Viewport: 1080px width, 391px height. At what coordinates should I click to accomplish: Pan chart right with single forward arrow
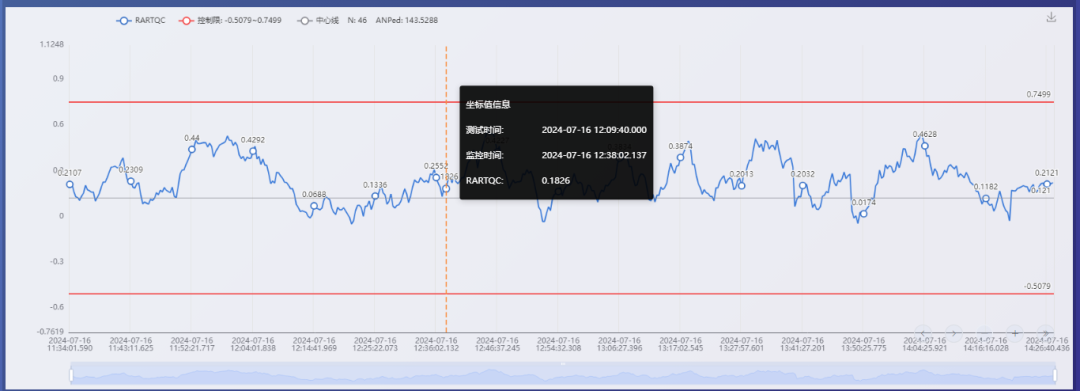coord(954,333)
